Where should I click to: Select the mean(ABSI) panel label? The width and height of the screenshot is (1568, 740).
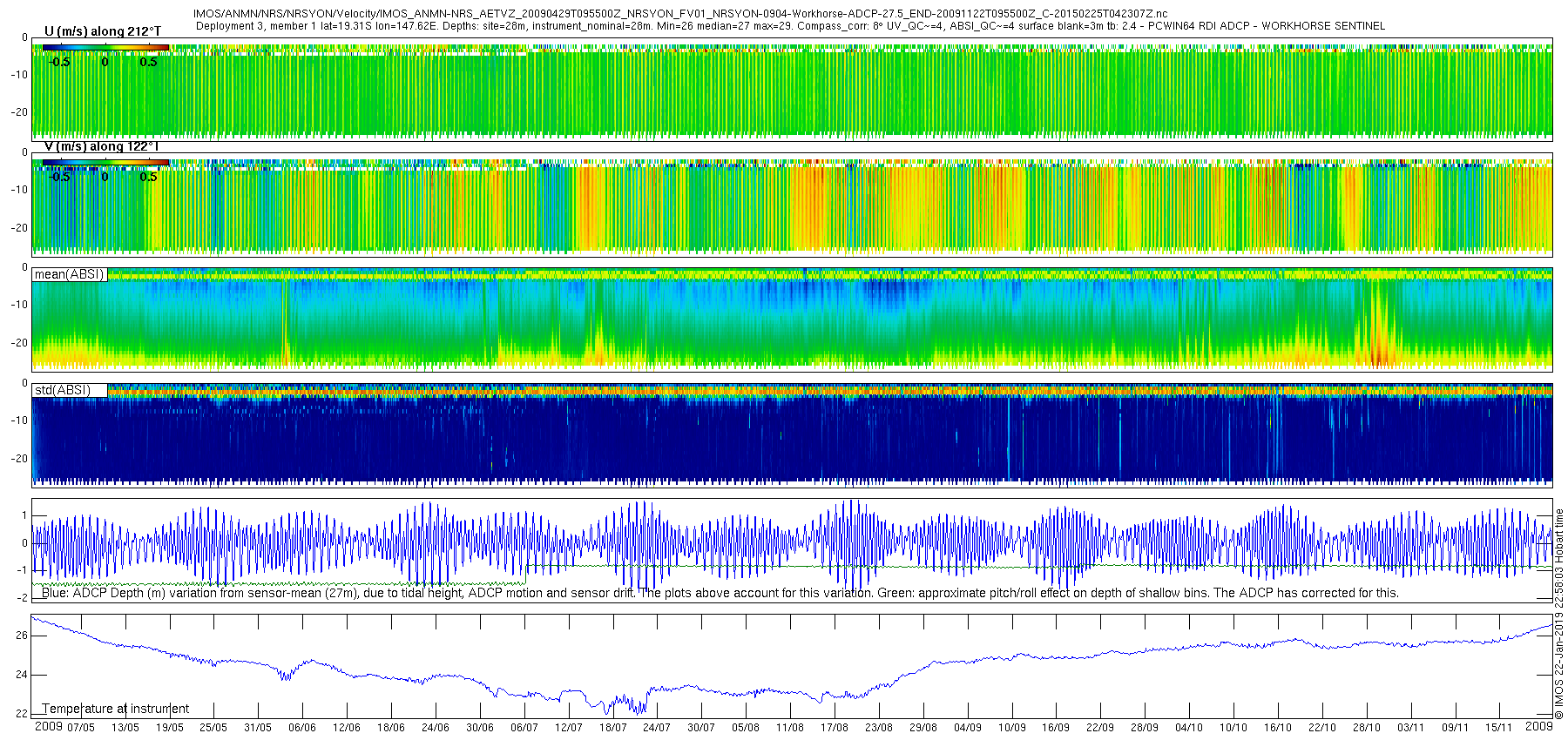70,274
